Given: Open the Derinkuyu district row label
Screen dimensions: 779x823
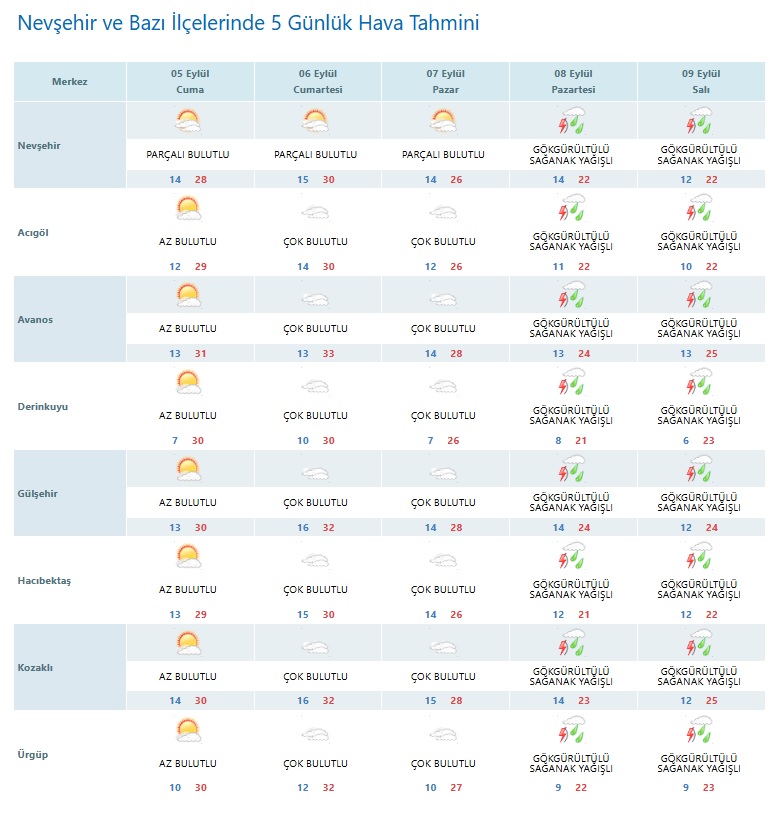Looking at the screenshot, I should (43, 406).
